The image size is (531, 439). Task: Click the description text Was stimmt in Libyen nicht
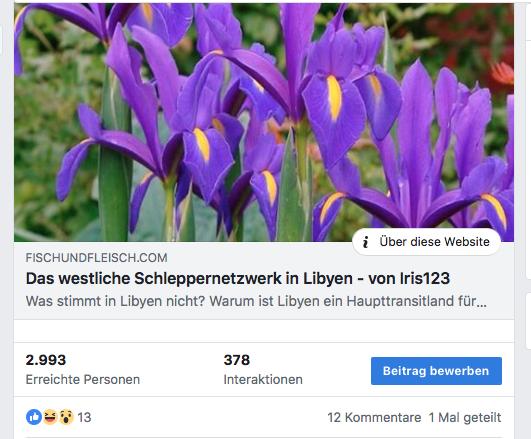point(256,301)
